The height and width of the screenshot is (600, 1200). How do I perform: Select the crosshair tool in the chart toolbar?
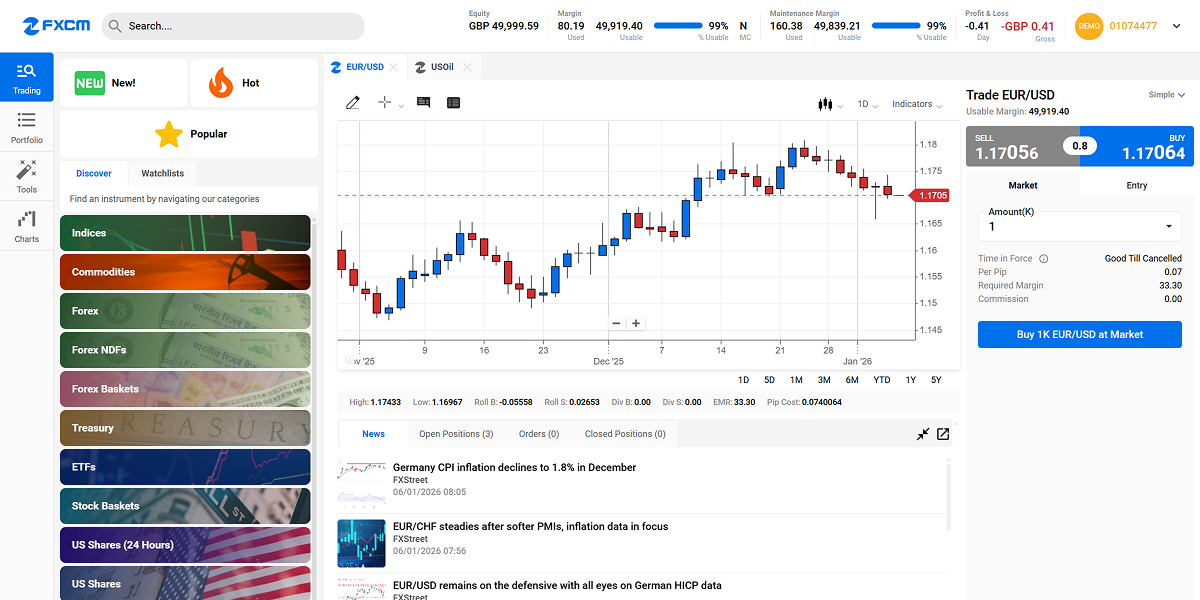click(385, 102)
